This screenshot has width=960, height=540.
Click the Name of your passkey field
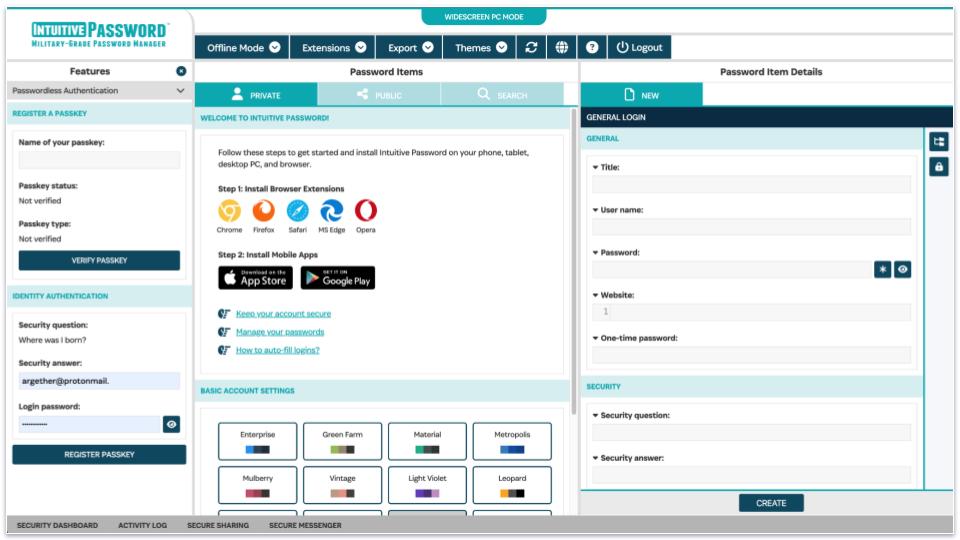(x=99, y=160)
